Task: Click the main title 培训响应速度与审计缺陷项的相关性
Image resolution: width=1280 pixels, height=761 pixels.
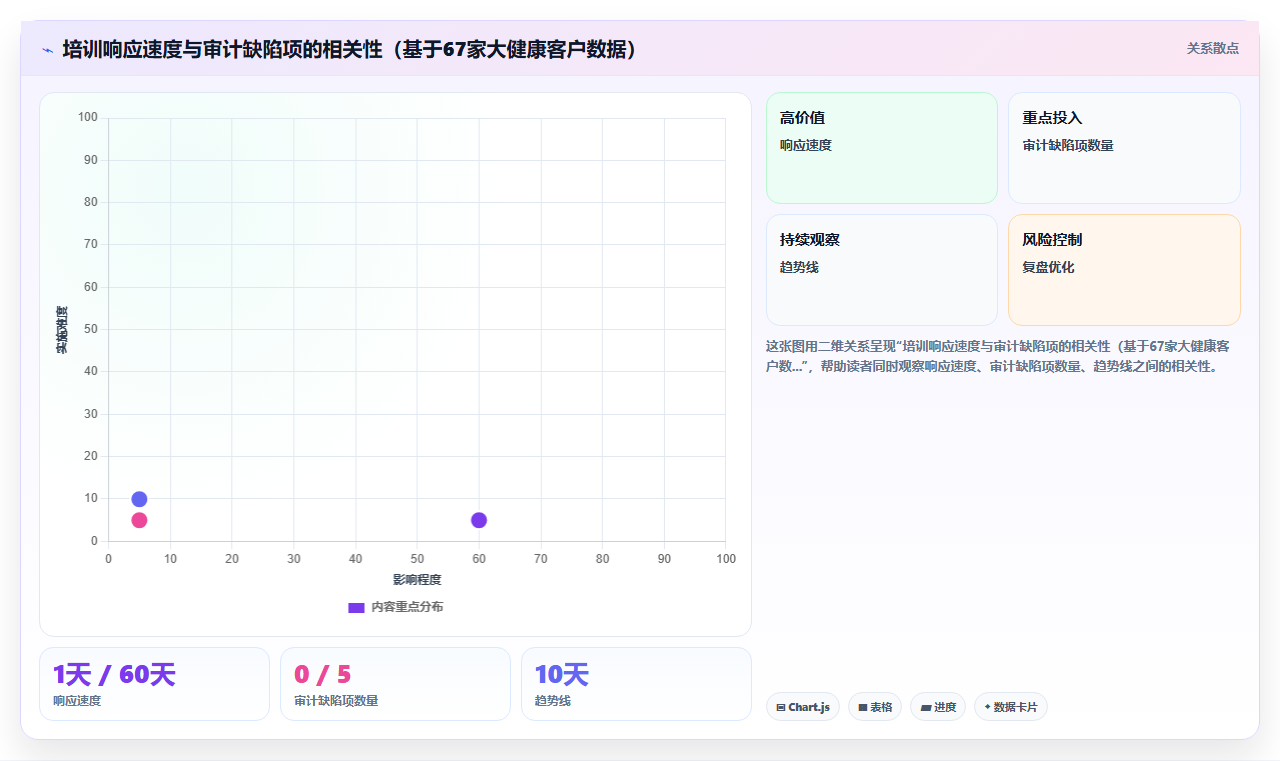Action: pos(350,49)
